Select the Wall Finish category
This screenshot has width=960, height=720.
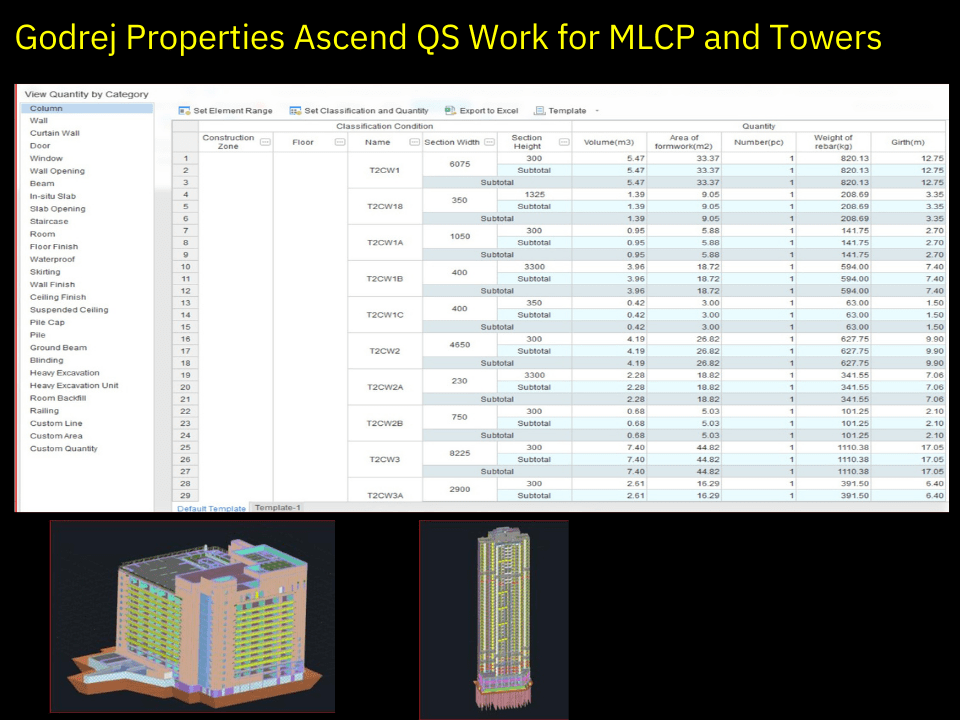click(x=52, y=284)
